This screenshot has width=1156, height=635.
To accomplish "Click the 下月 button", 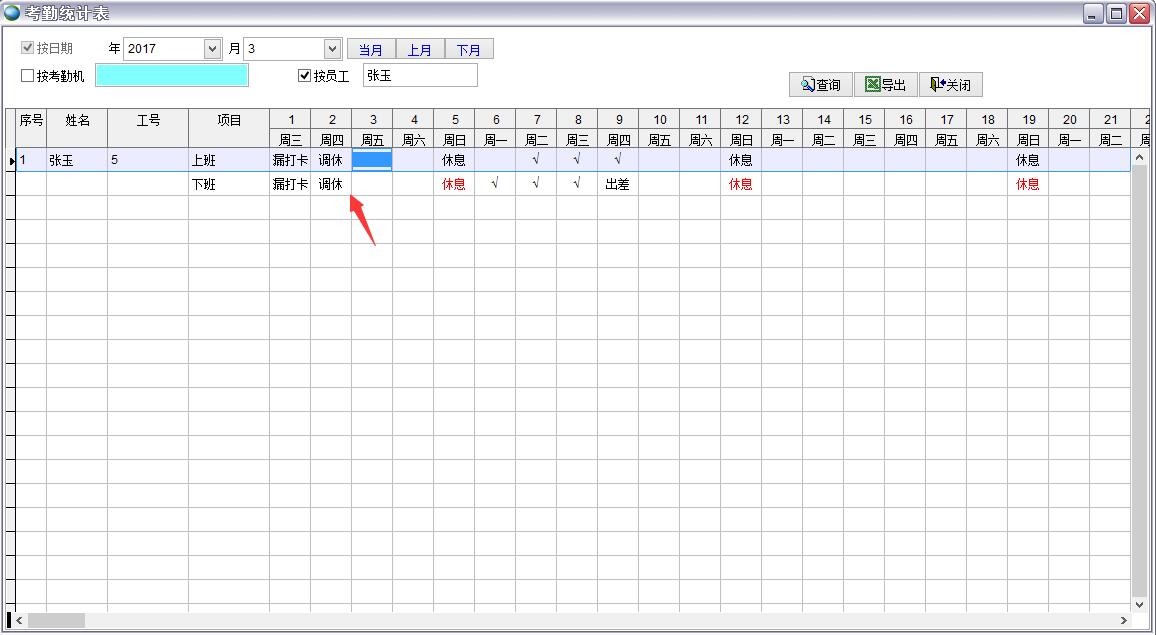I will click(470, 48).
